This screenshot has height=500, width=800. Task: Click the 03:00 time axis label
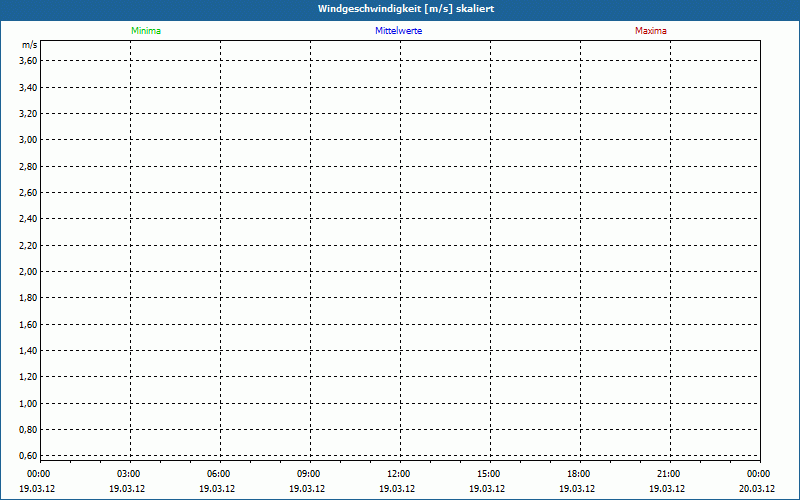pos(129,474)
